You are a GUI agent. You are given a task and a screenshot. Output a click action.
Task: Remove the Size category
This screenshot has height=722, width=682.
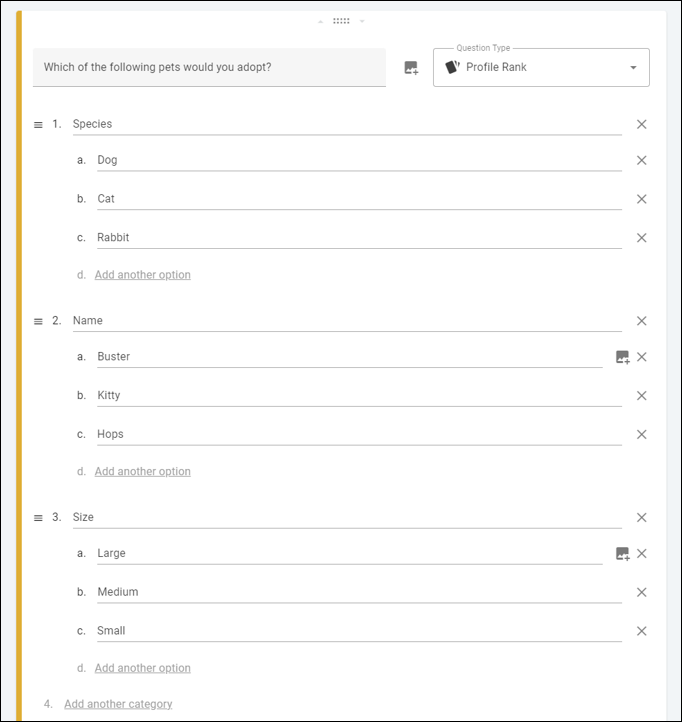(641, 518)
